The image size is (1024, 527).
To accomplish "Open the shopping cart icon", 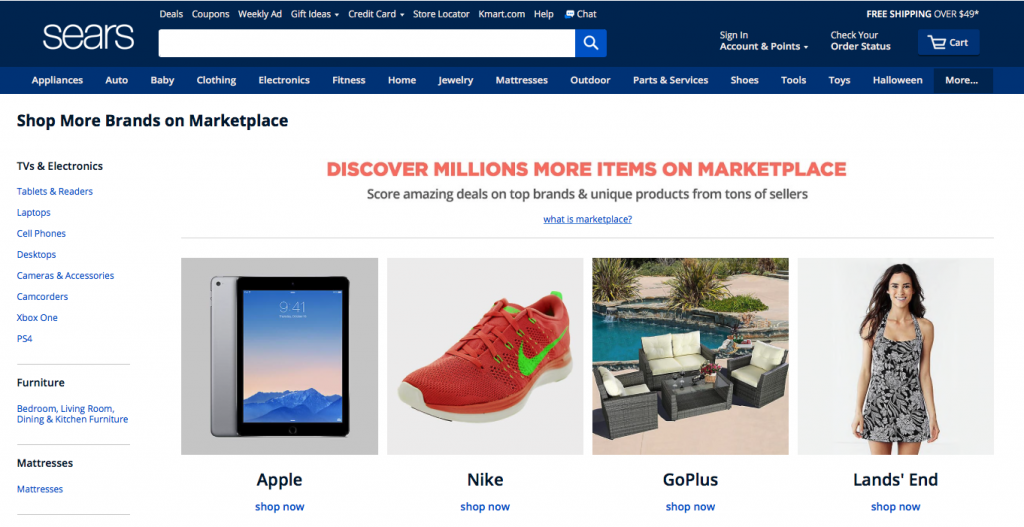I will click(x=937, y=43).
